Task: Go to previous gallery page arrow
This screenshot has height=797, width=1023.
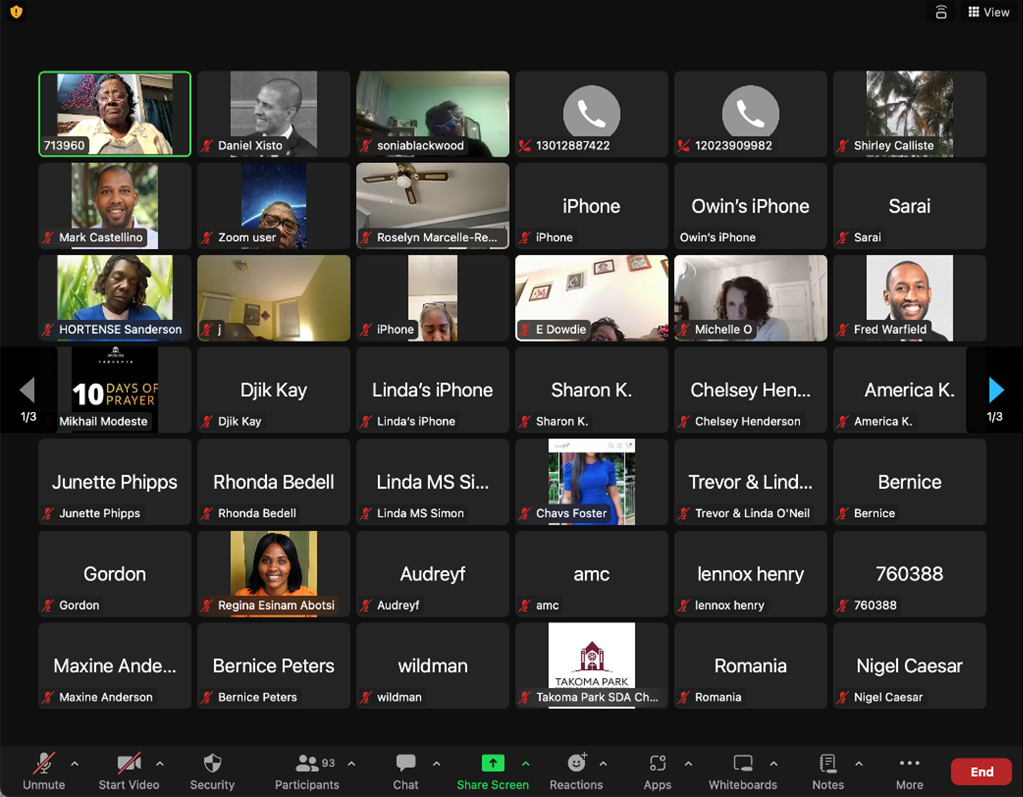Action: [27, 390]
